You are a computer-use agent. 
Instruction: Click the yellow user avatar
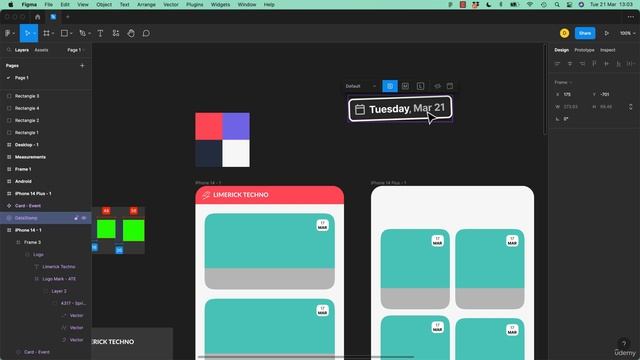tap(564, 33)
